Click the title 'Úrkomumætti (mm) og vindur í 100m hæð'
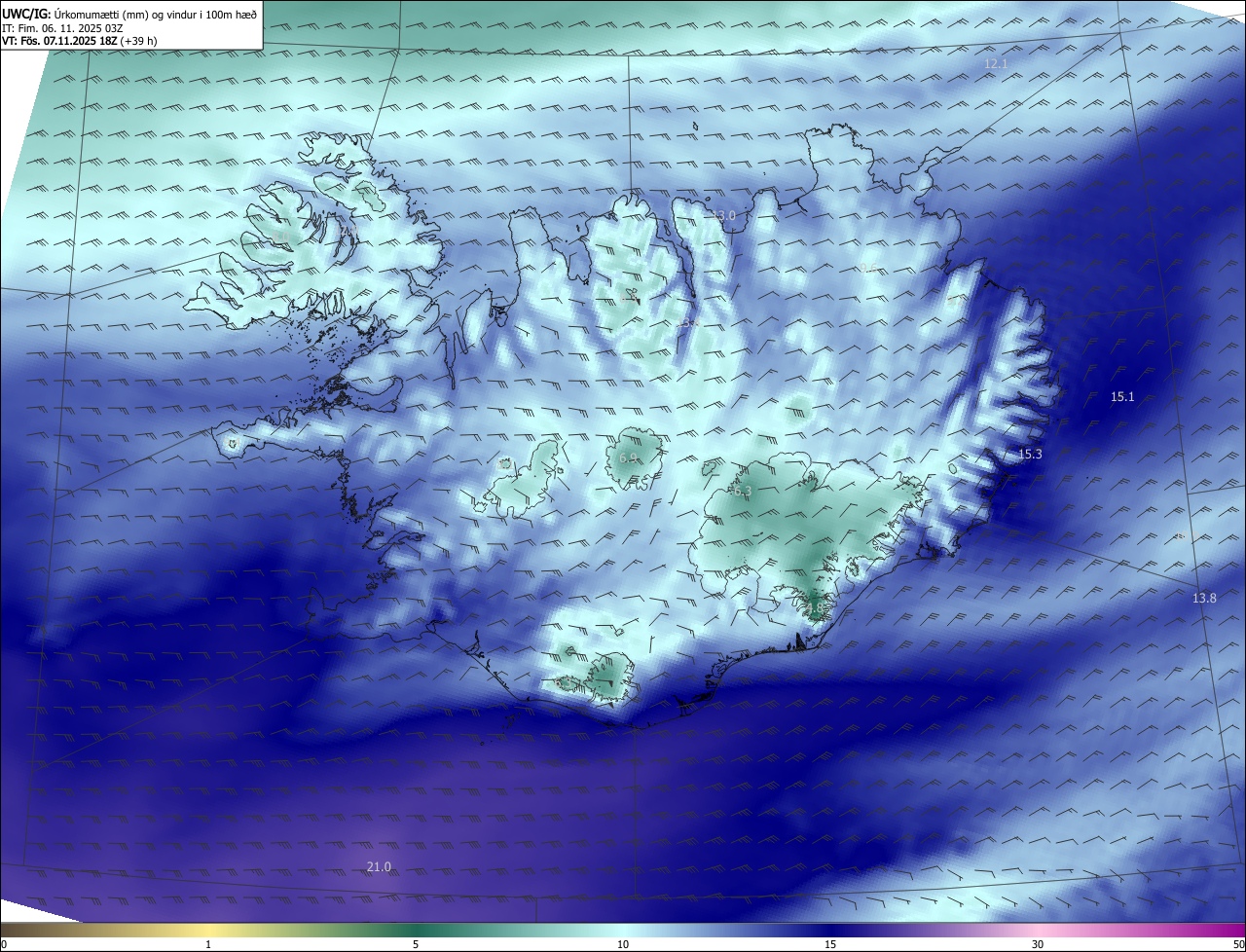The width and height of the screenshot is (1246, 952). 156,13
